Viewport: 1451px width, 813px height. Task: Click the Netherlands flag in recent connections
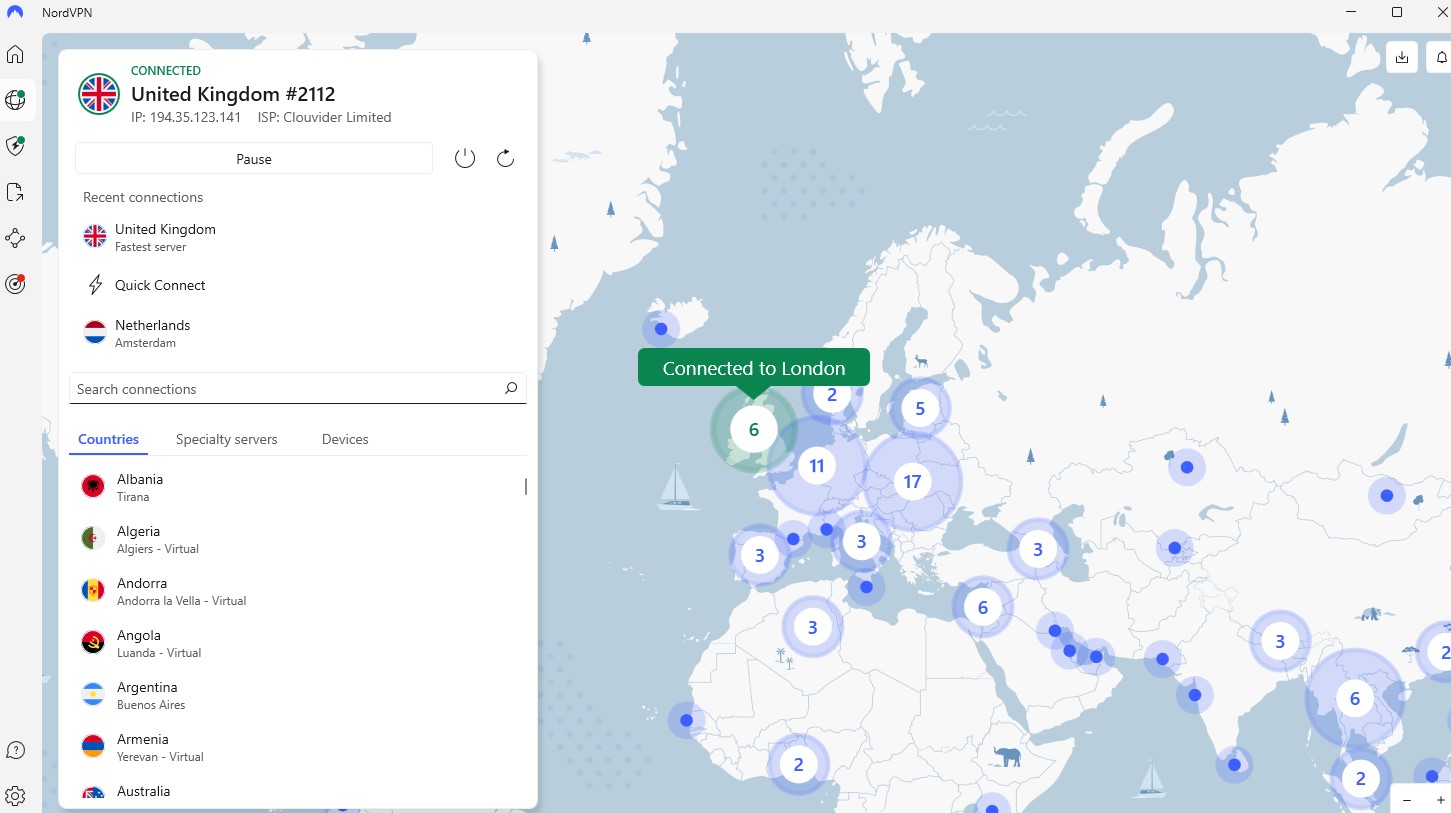click(x=95, y=333)
